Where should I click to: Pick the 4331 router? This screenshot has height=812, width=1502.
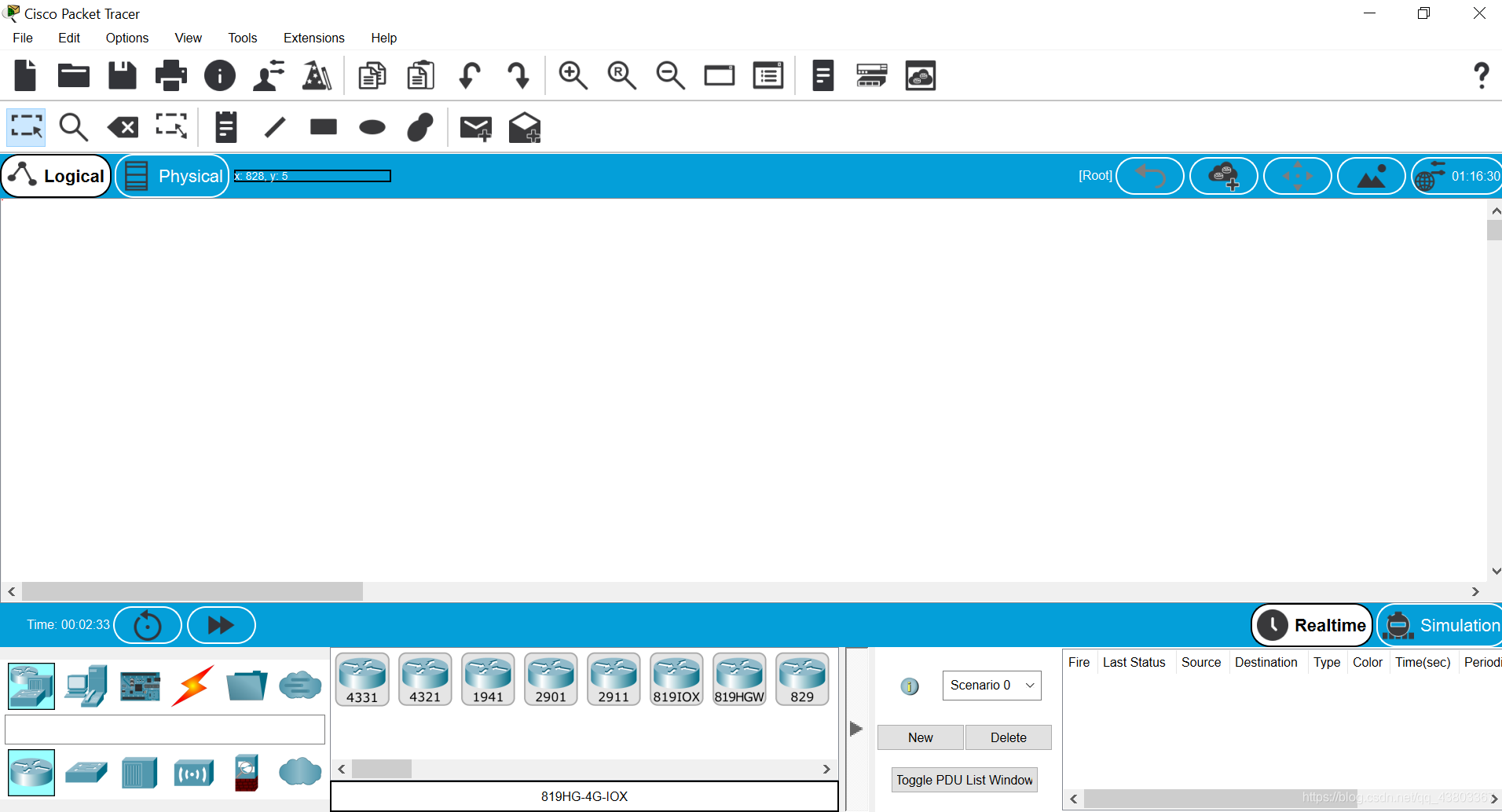362,679
